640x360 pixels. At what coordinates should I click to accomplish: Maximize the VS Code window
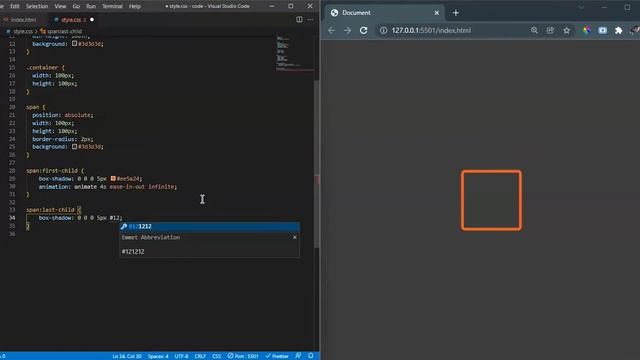[291, 6]
